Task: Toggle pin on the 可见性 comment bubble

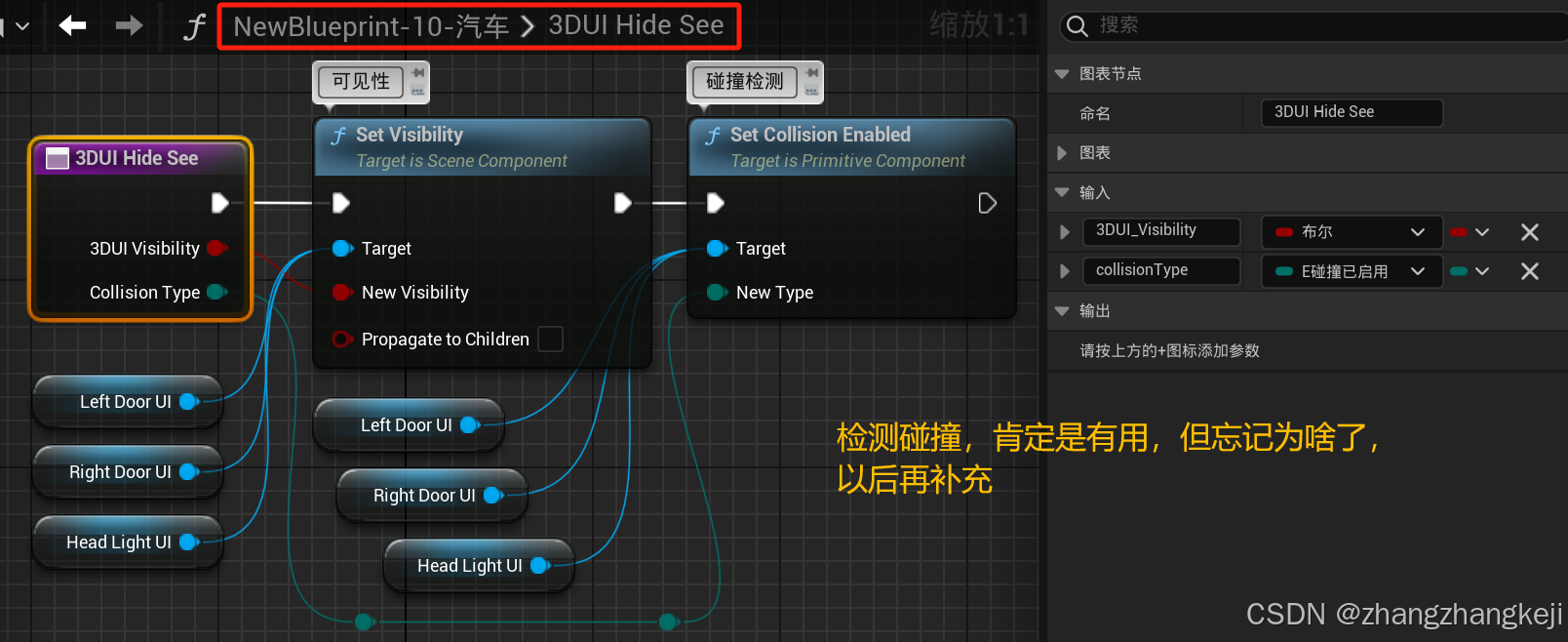Action: 417,73
